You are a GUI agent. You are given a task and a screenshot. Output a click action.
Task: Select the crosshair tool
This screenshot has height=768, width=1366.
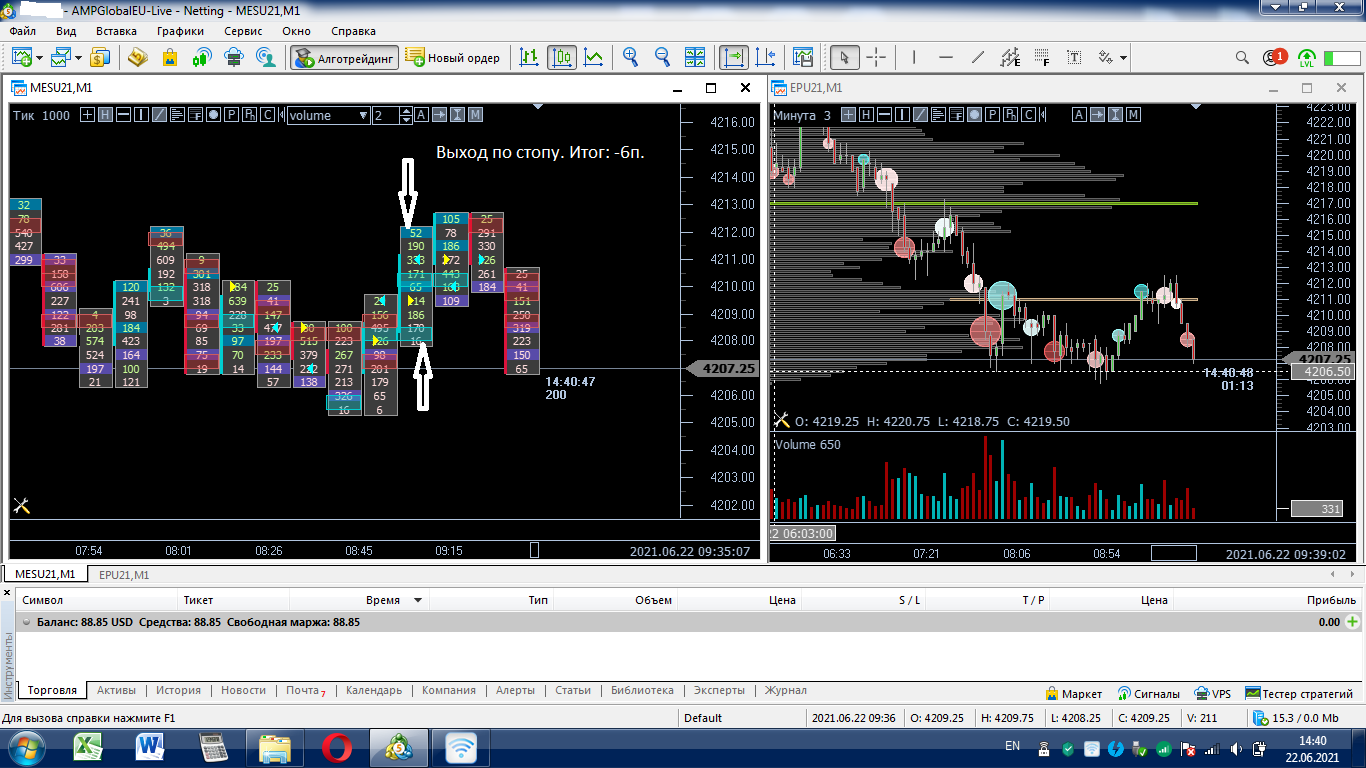(x=876, y=57)
